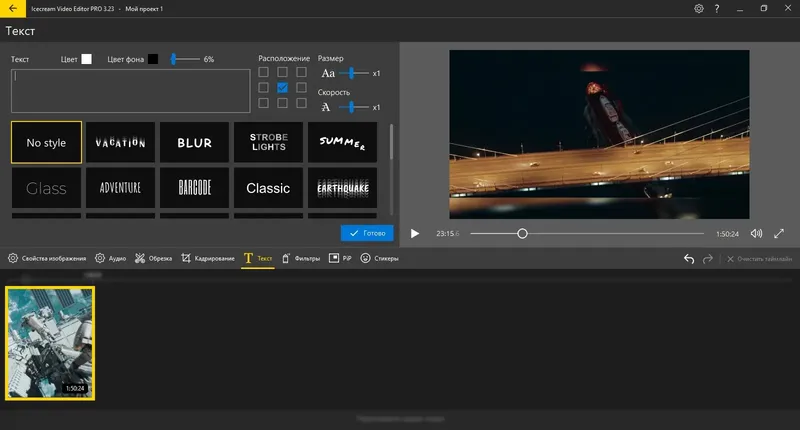Undo the last action with the arrow
Viewport: 800px width, 430px height.
[688, 259]
